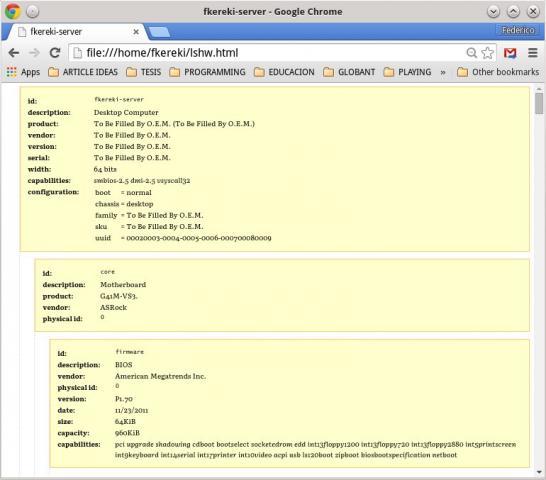Open the Other bookmarks folder
Viewport: 546px width, 480px height.
tap(498, 72)
